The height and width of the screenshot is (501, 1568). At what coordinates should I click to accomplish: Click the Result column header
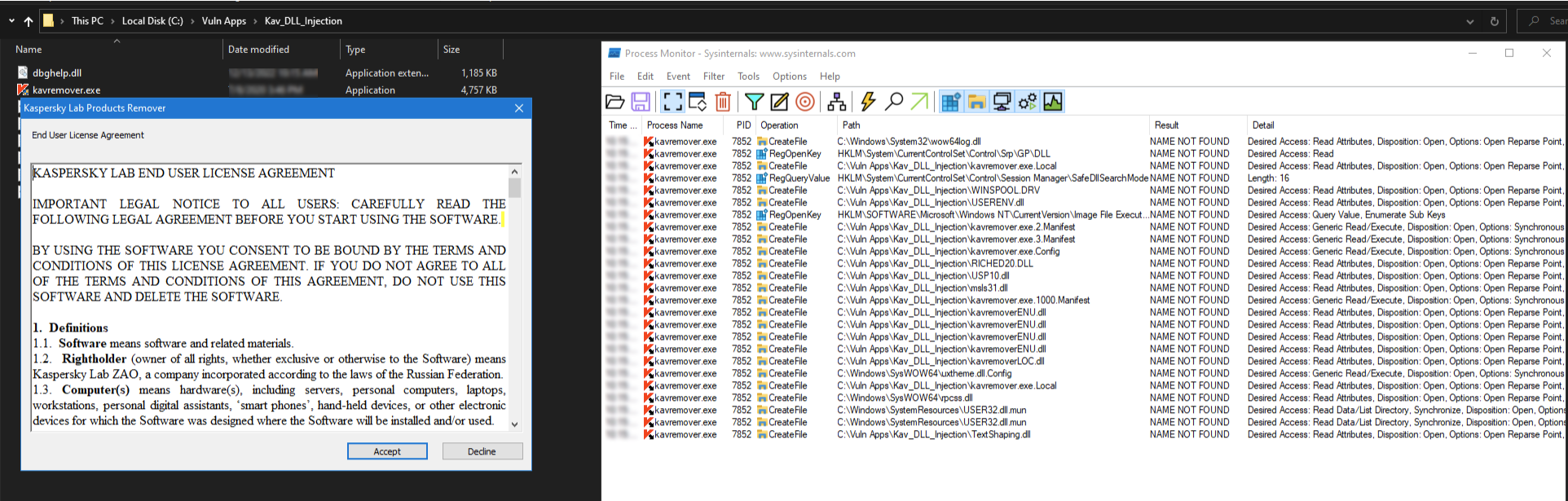[x=1197, y=125]
